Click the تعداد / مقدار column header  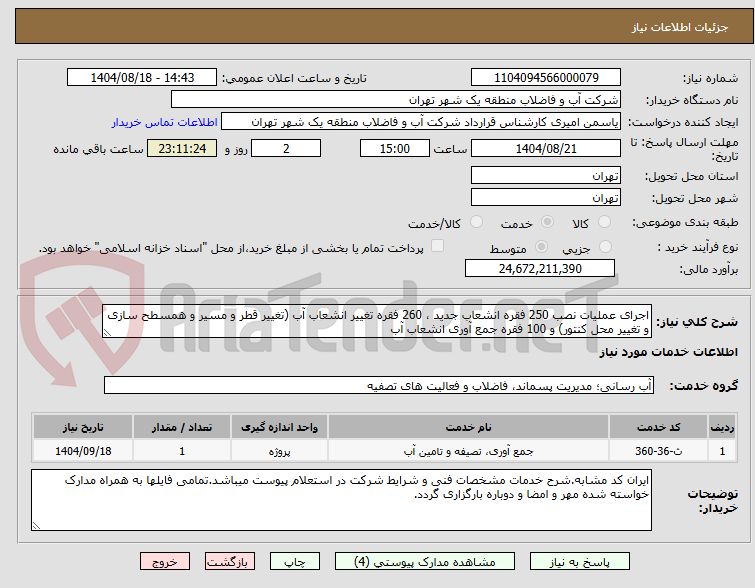click(x=182, y=427)
